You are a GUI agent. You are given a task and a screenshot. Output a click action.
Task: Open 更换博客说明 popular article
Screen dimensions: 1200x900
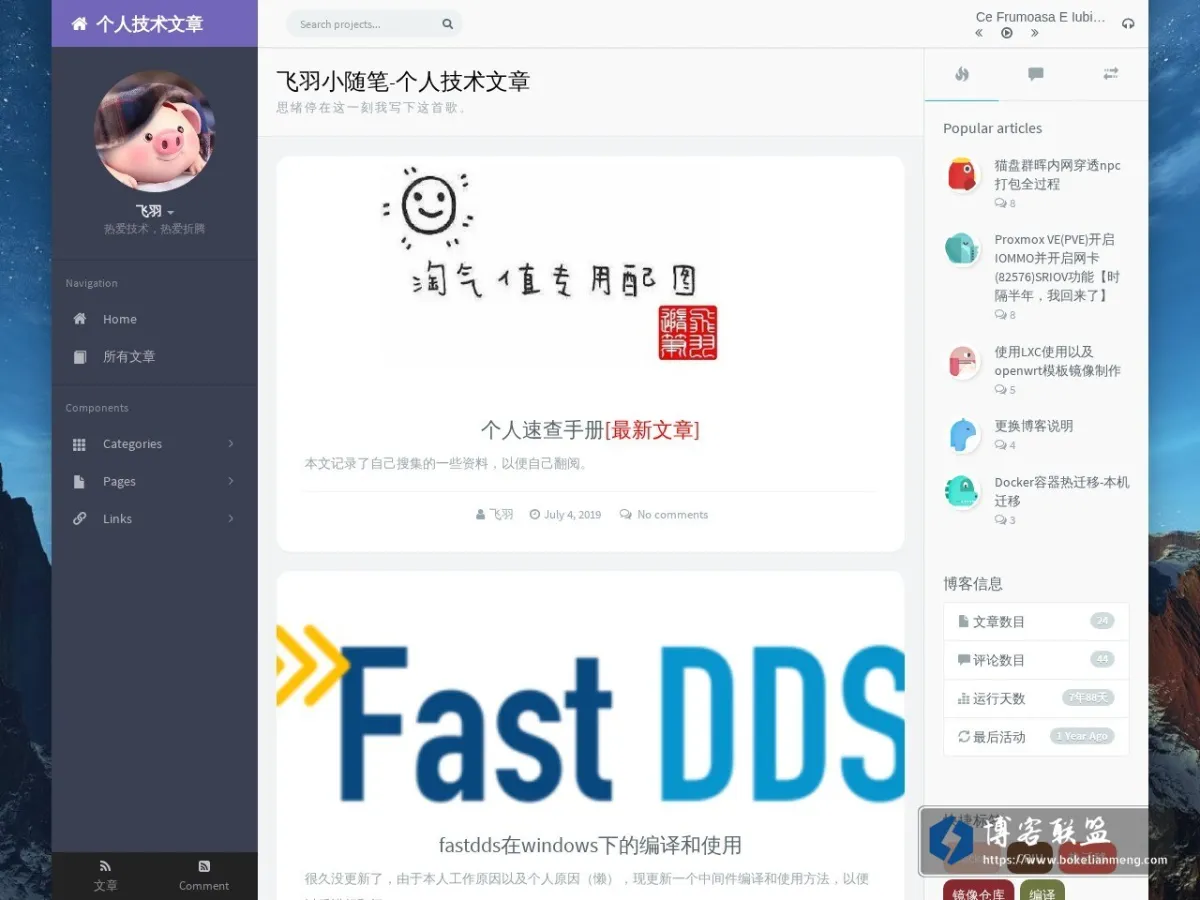click(x=1033, y=426)
